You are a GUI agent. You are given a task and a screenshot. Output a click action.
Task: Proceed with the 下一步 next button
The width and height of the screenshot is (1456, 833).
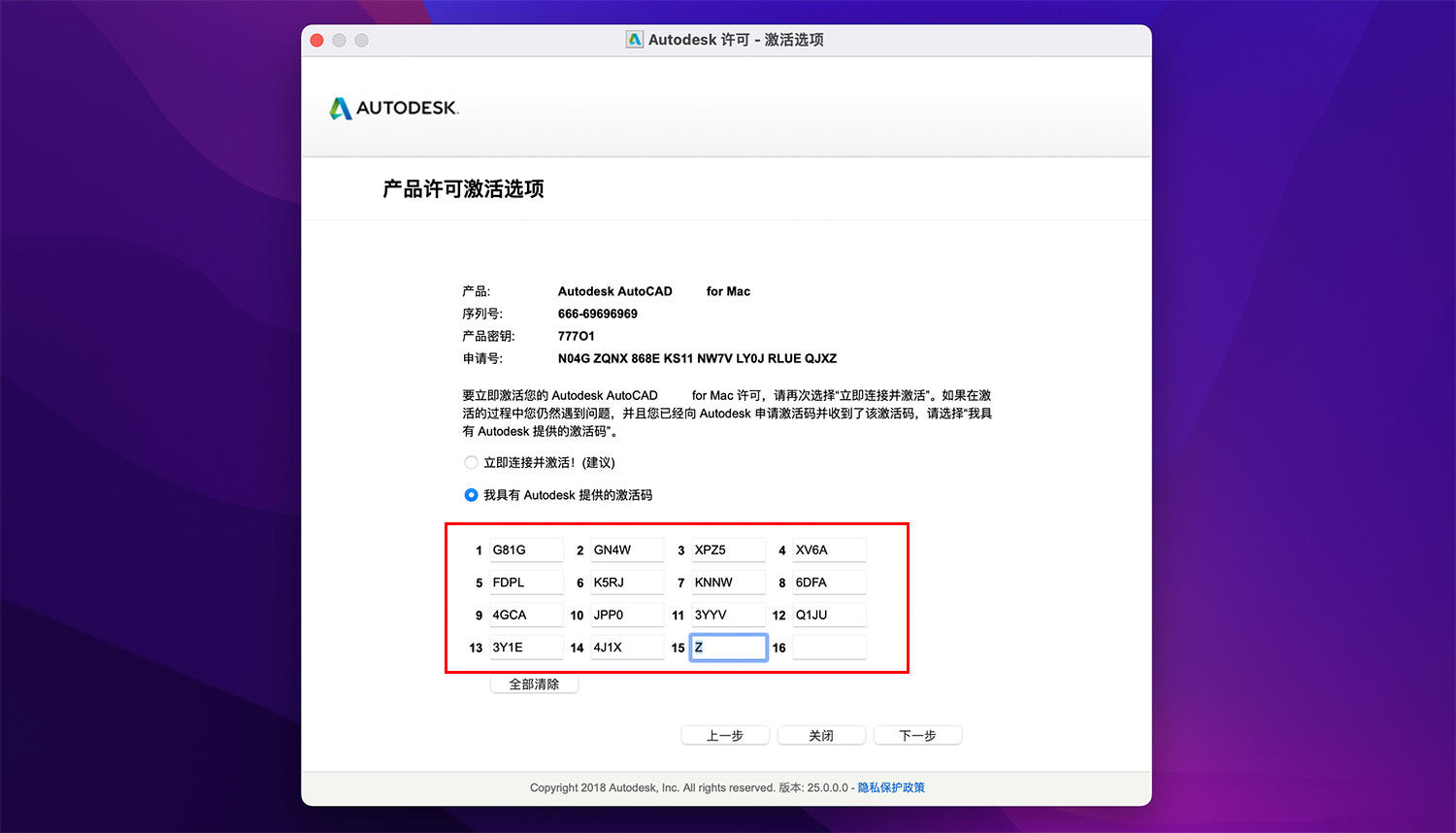(917, 736)
